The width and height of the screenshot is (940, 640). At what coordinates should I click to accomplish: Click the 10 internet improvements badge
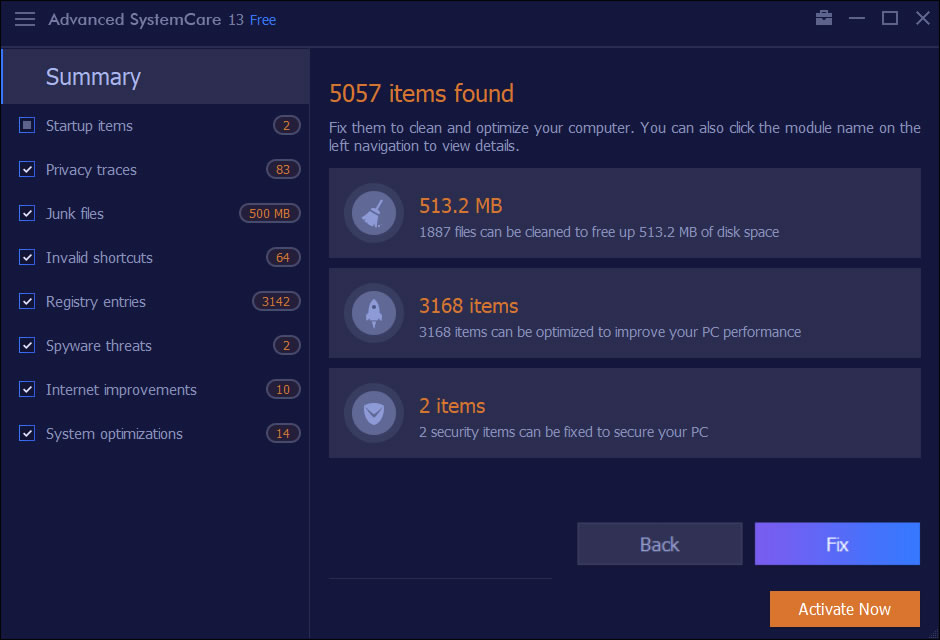point(283,390)
